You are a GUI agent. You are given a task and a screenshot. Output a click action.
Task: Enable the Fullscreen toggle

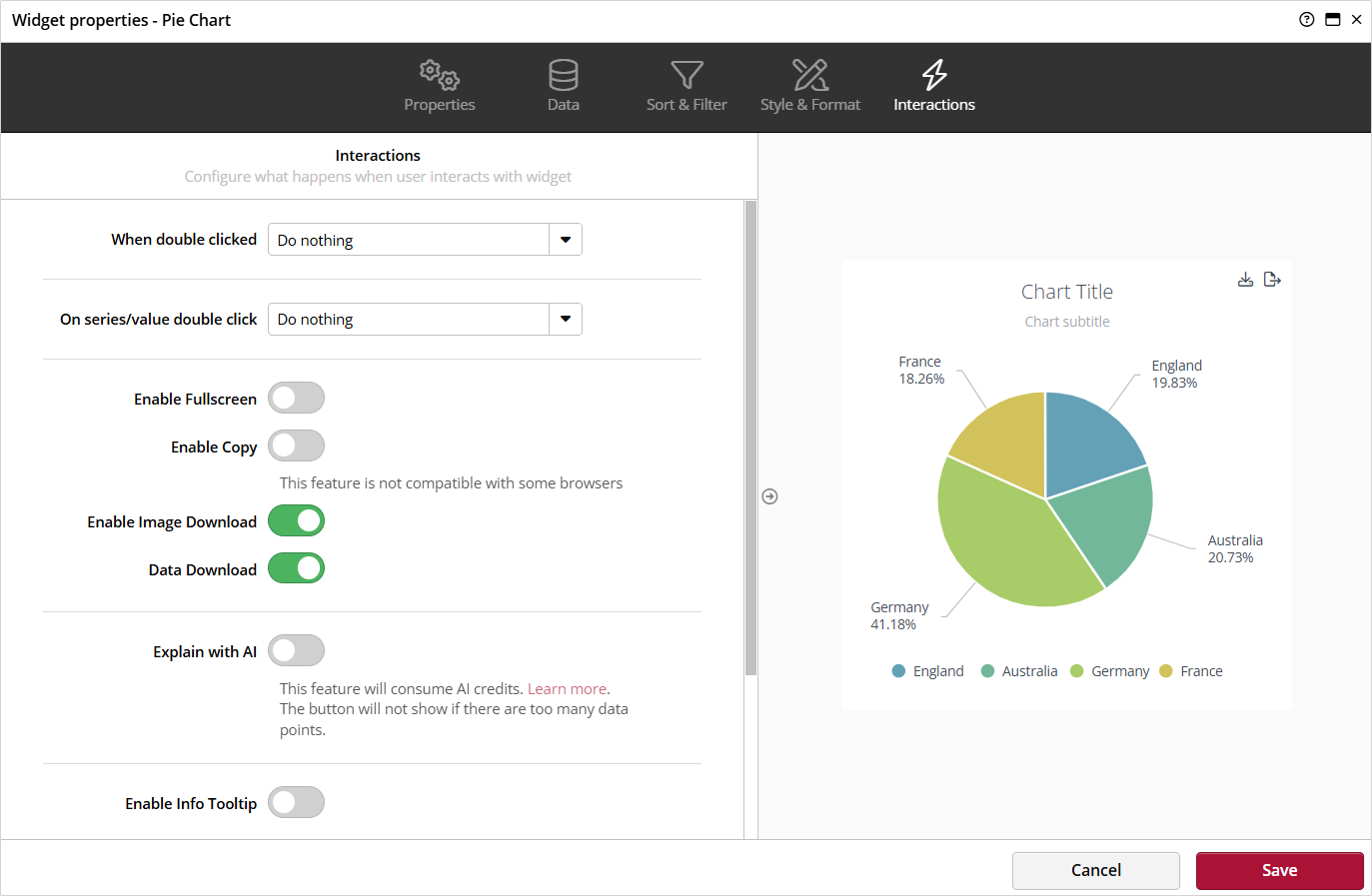click(x=296, y=398)
